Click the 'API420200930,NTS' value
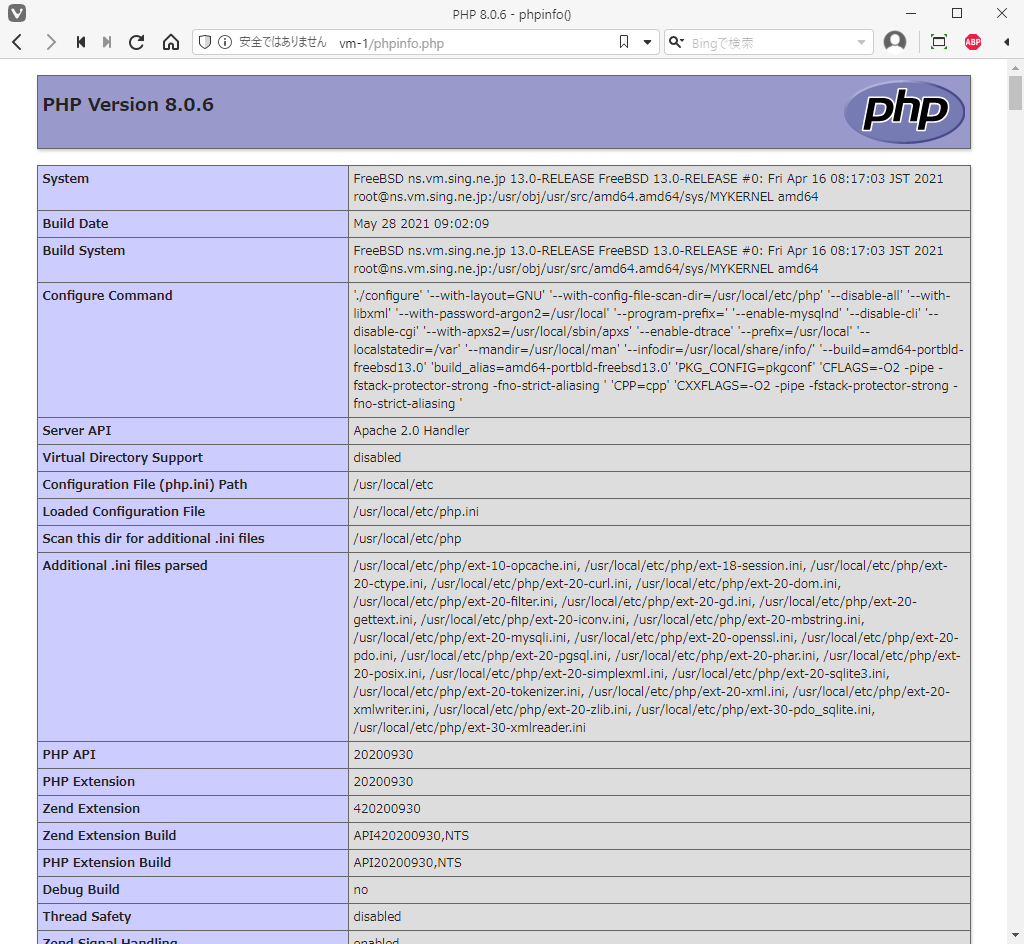Viewport: 1024px width, 944px height. [411, 836]
